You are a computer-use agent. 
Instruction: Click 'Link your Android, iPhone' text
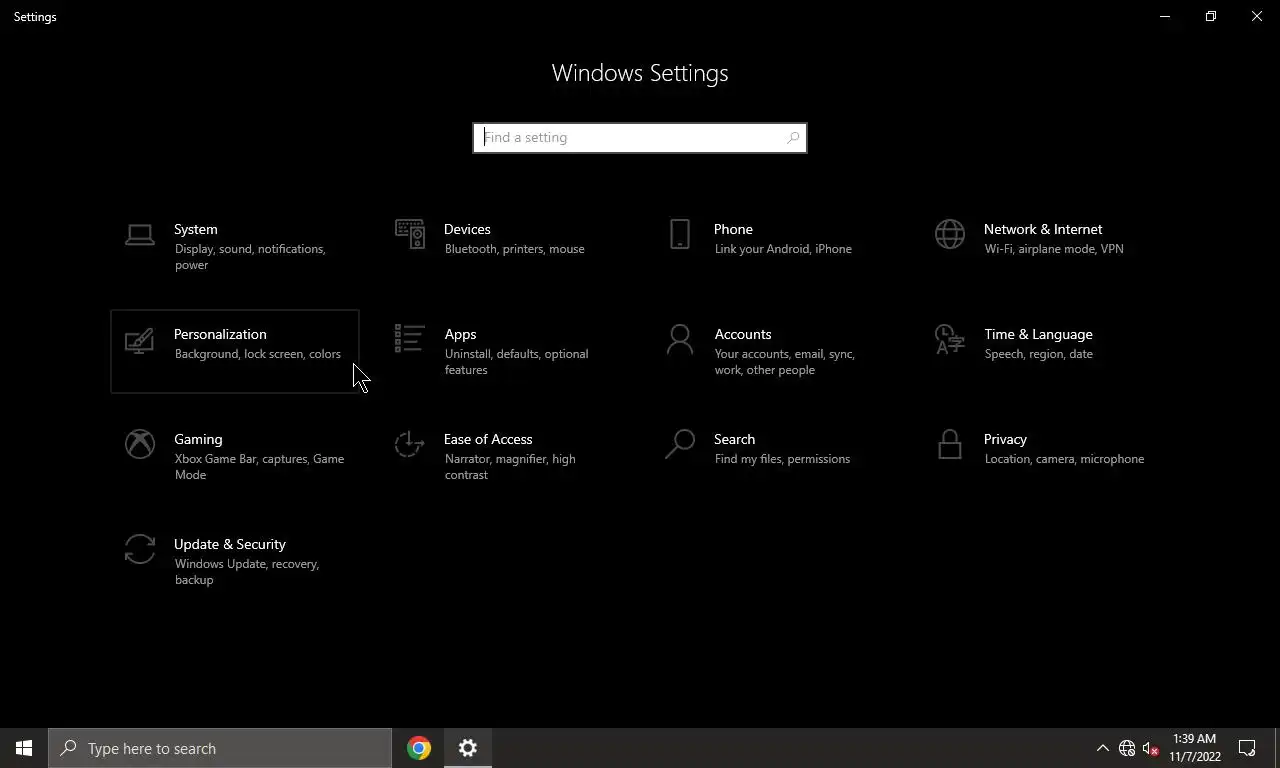coord(783,249)
